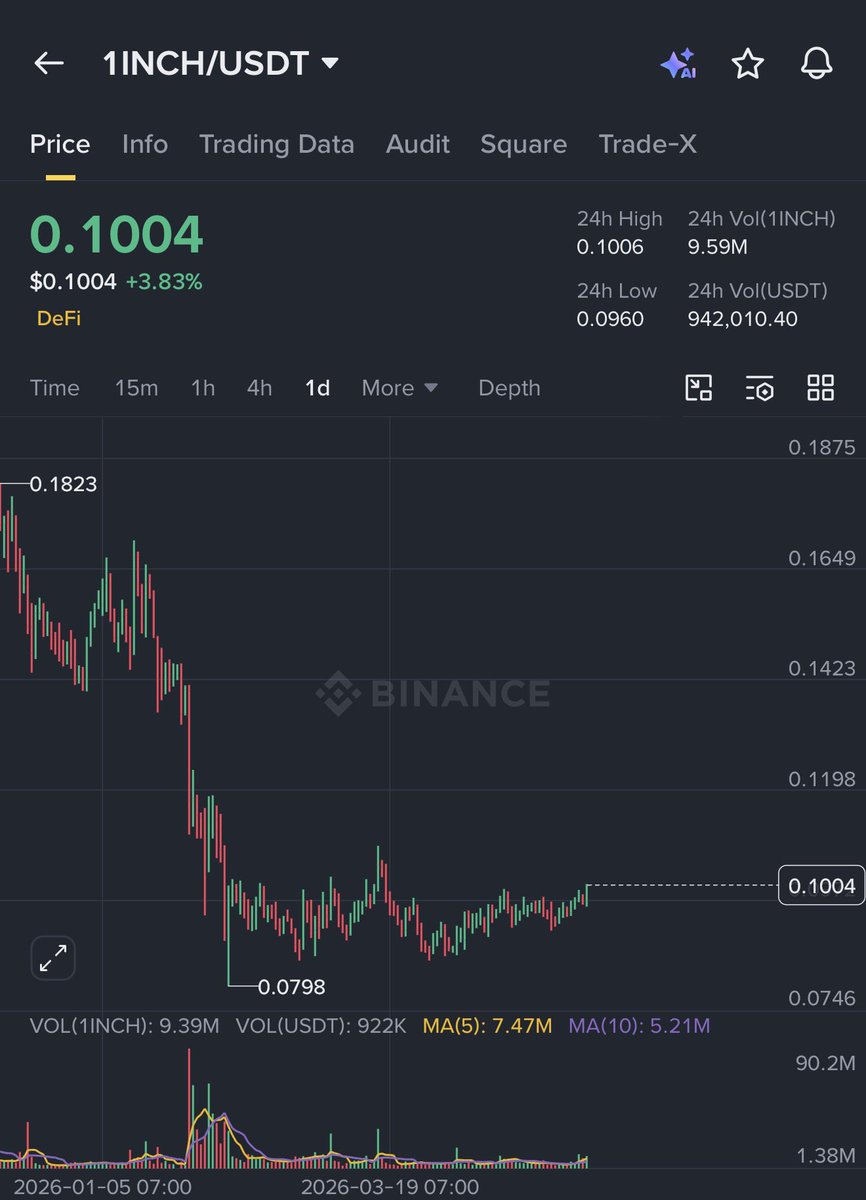Select the 1h chart interval
The width and height of the screenshot is (866, 1200).
tap(203, 388)
